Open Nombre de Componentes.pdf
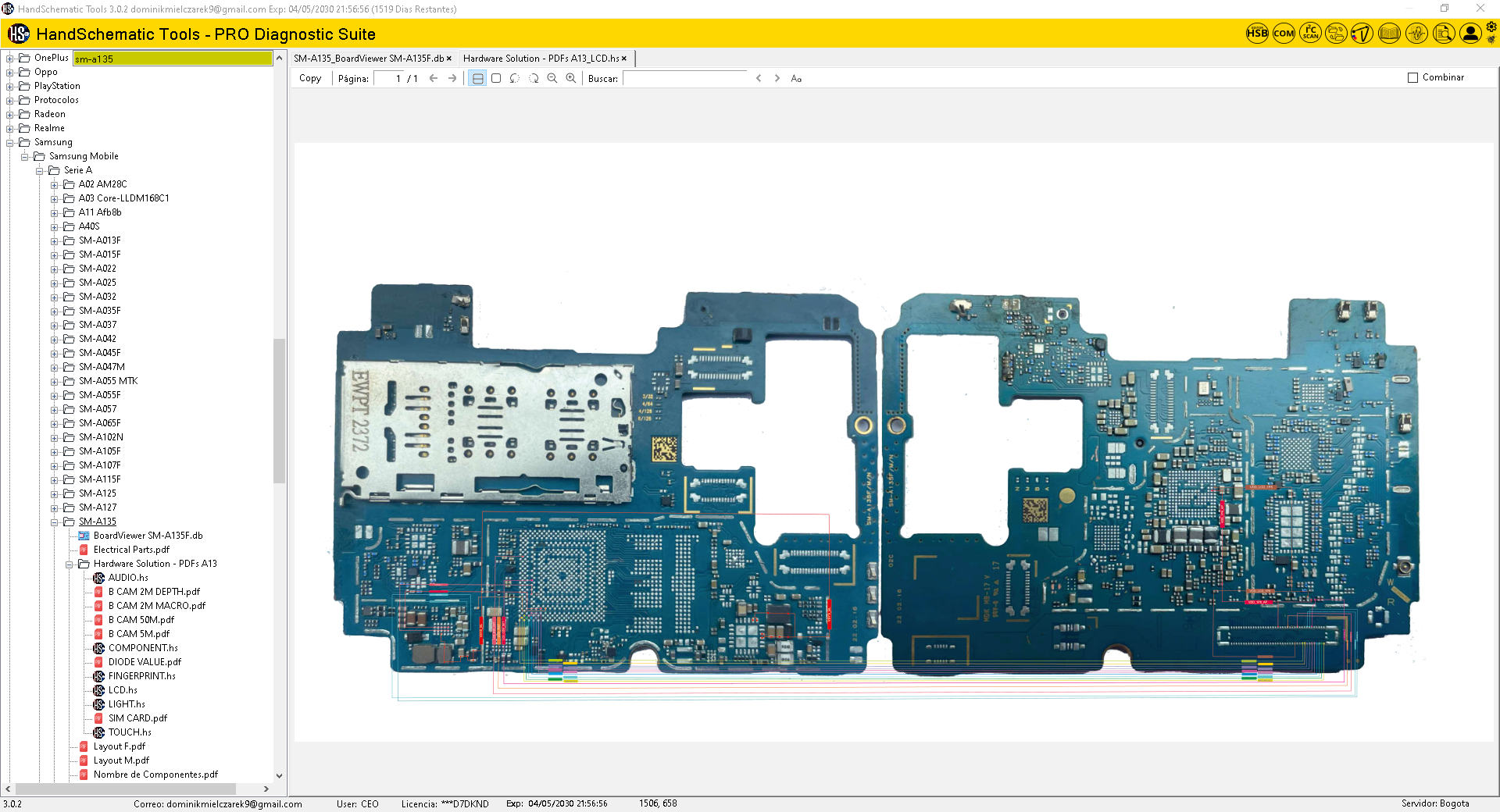 155,775
